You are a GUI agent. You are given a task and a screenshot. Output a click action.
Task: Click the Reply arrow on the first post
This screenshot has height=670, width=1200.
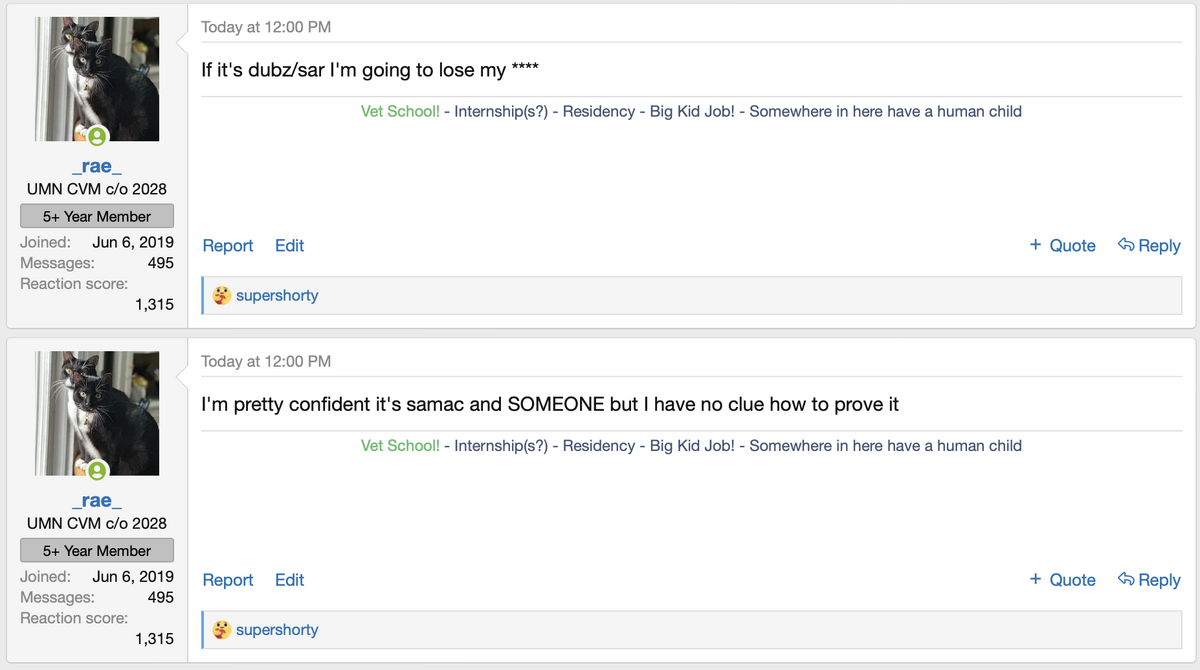[1126, 245]
